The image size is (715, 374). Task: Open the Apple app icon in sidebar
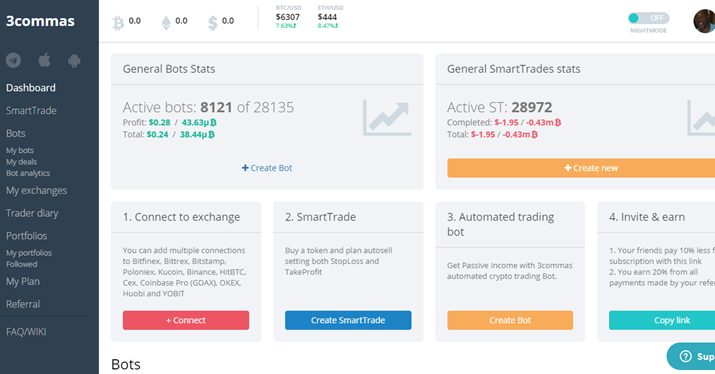pos(44,60)
